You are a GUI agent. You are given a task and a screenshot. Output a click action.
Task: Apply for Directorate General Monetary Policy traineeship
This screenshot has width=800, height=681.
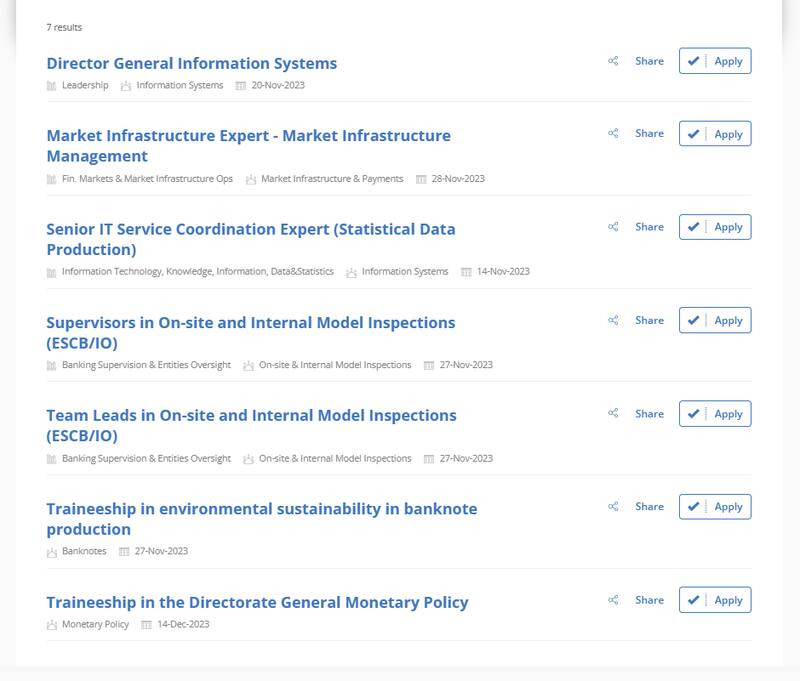click(715, 600)
